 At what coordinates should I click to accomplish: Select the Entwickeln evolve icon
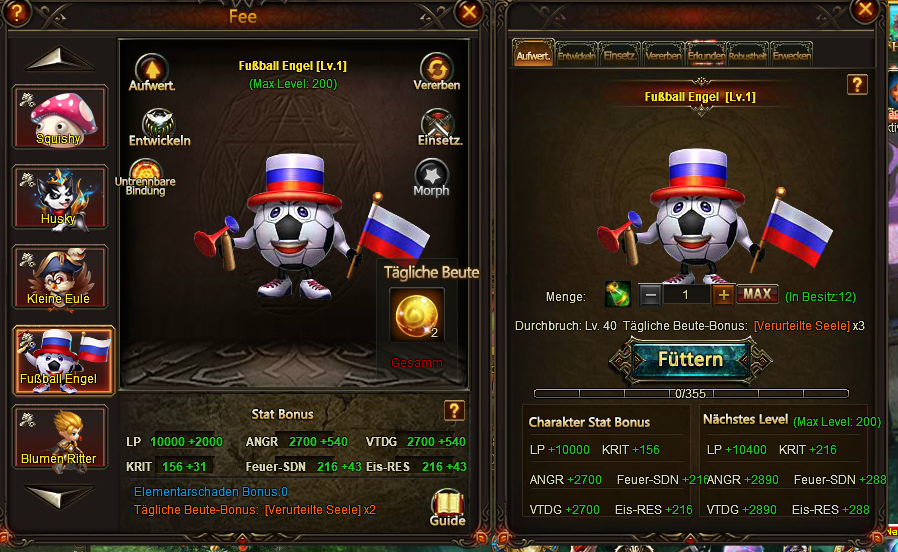tap(159, 126)
